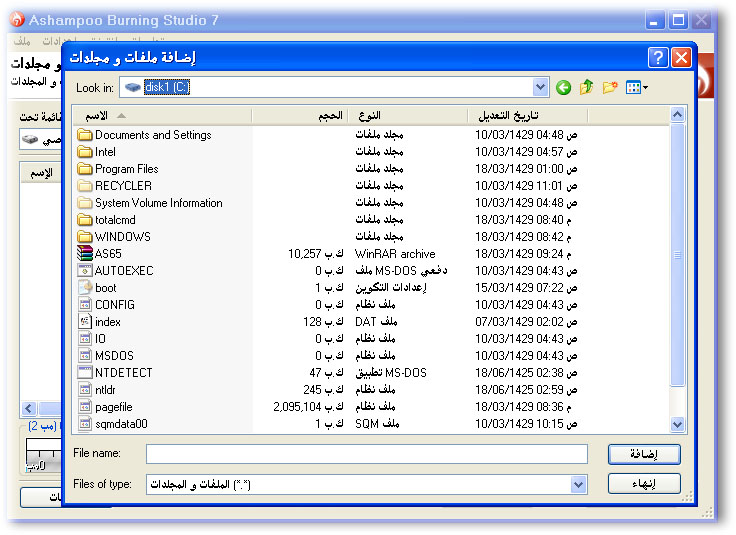736x535 pixels.
Task: Select the Program Files folder icon
Action: point(84,169)
